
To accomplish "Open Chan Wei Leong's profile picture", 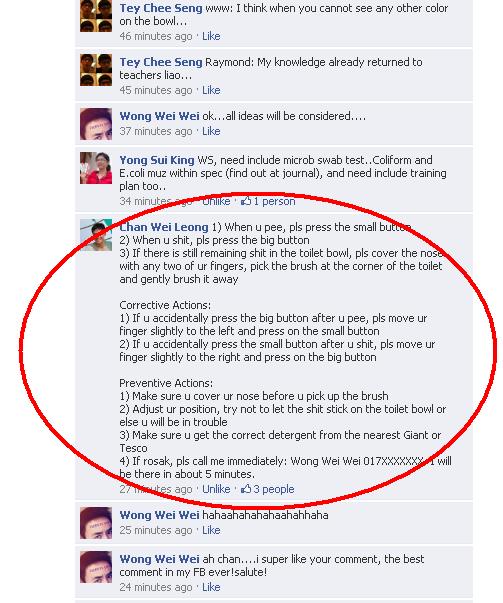I will click(x=96, y=235).
